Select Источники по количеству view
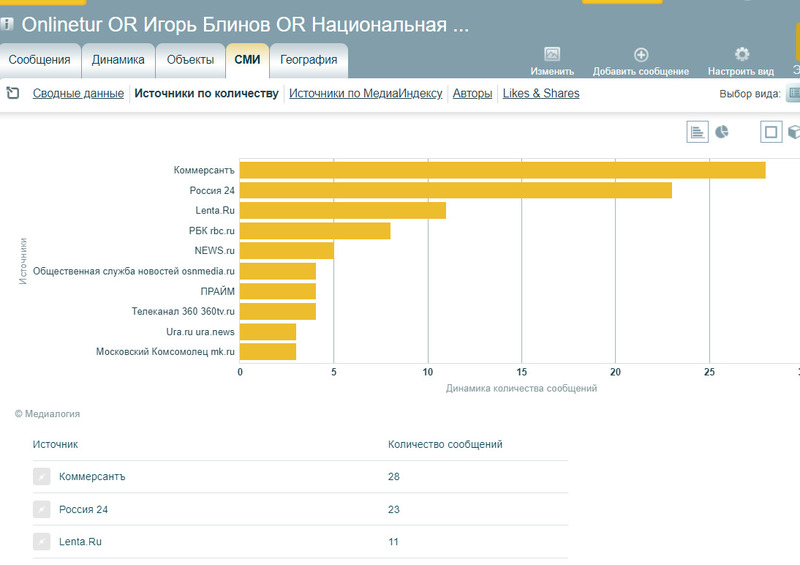Image resolution: width=800 pixels, height=565 pixels. click(206, 93)
